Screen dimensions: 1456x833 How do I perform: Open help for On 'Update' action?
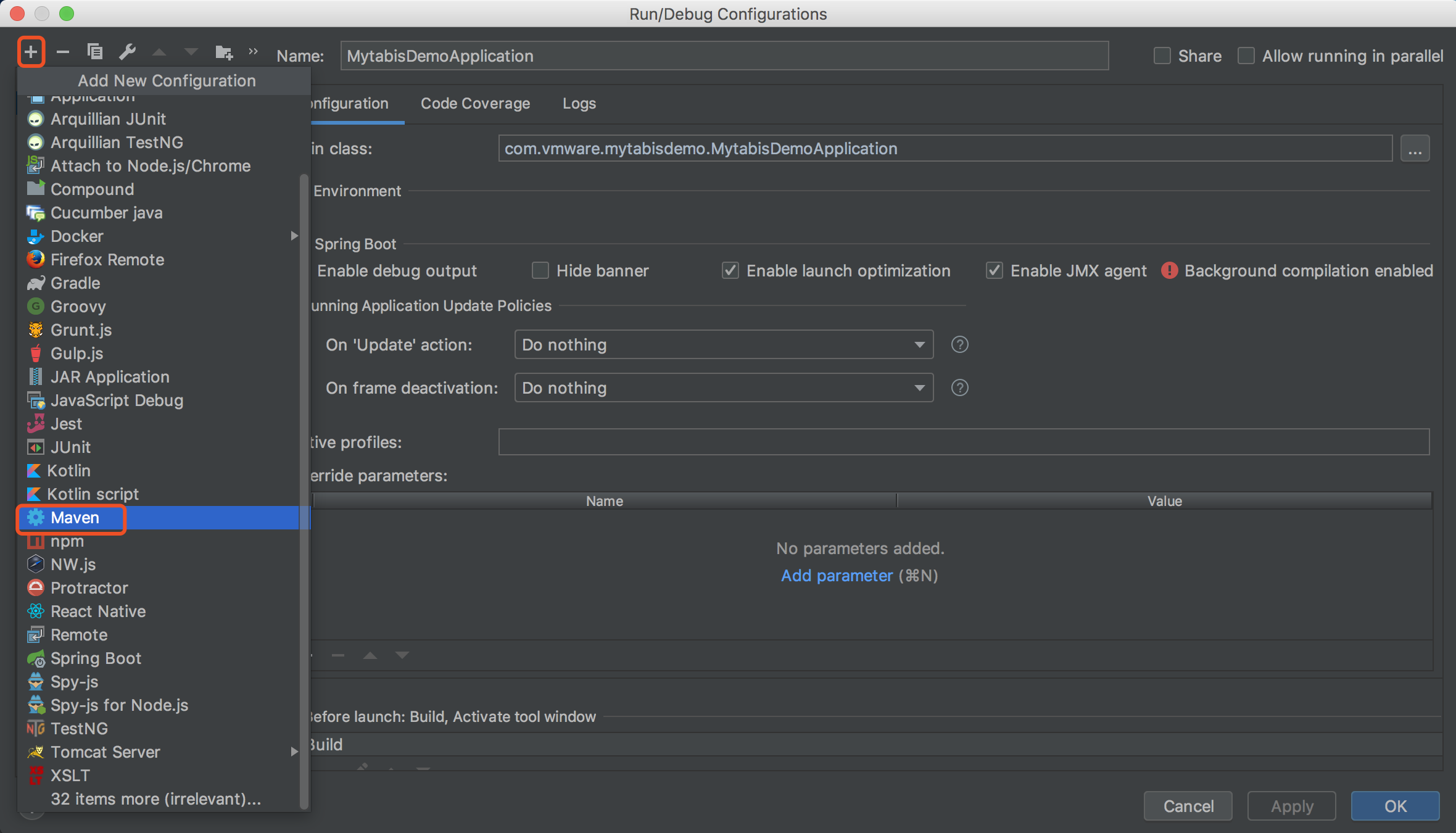pos(959,345)
